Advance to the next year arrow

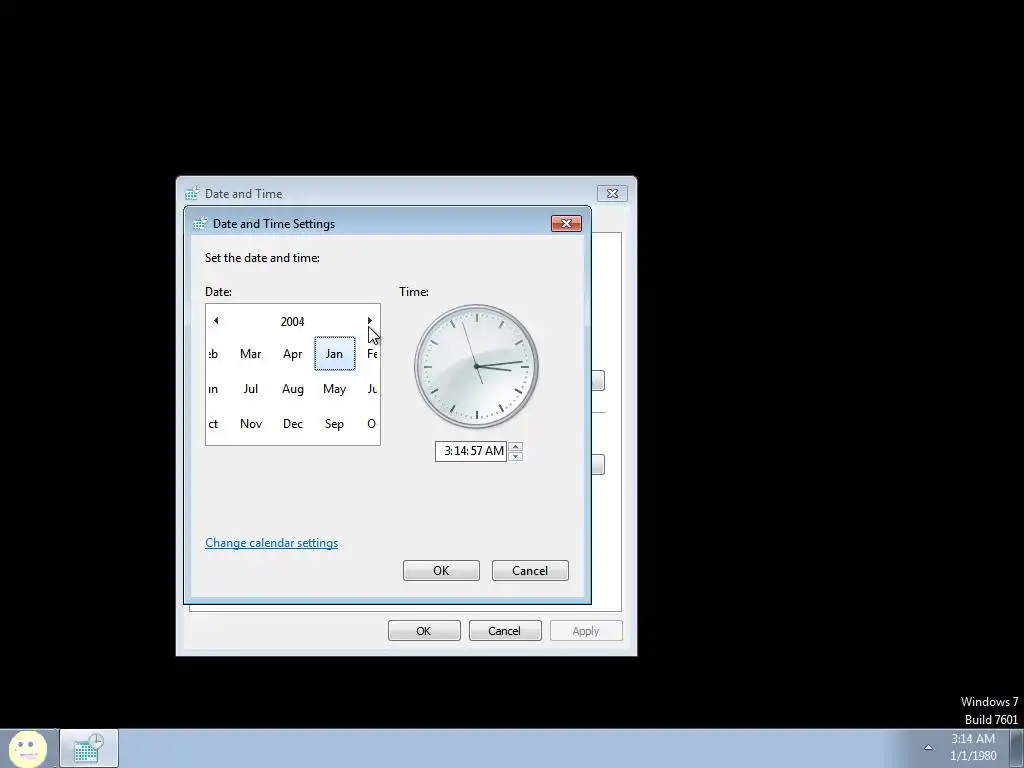tap(370, 321)
